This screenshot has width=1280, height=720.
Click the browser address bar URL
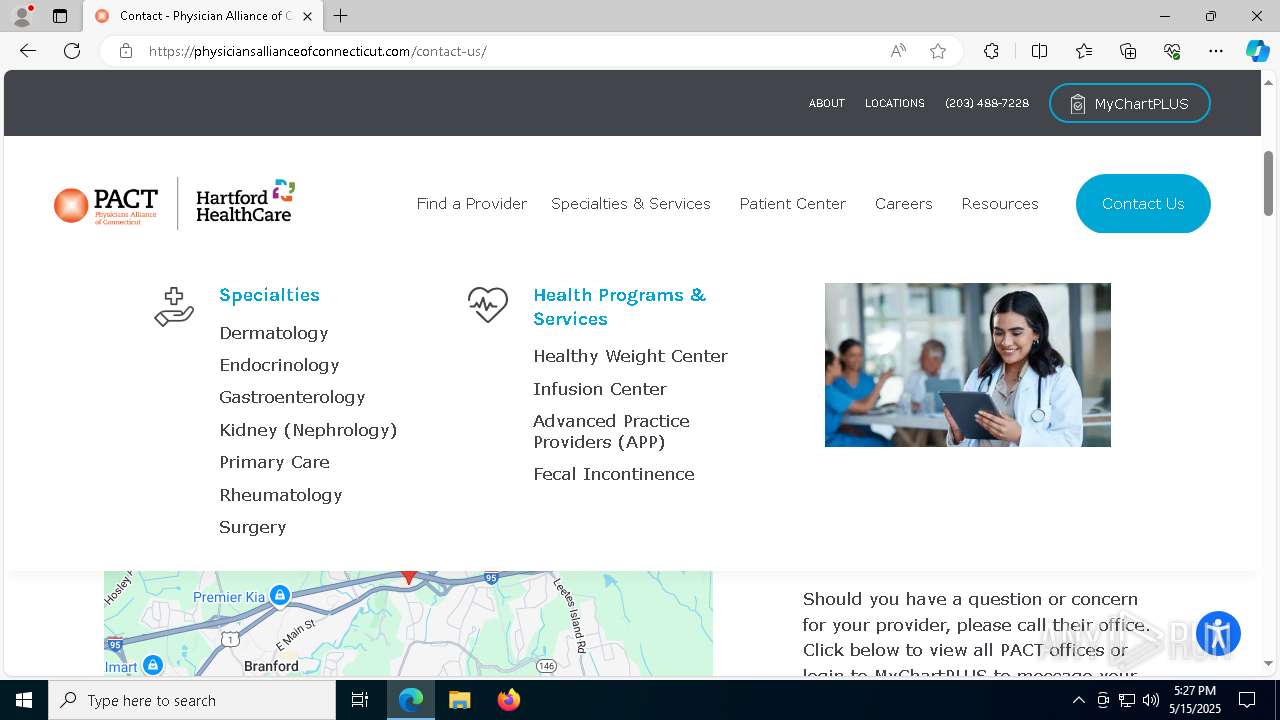318,51
